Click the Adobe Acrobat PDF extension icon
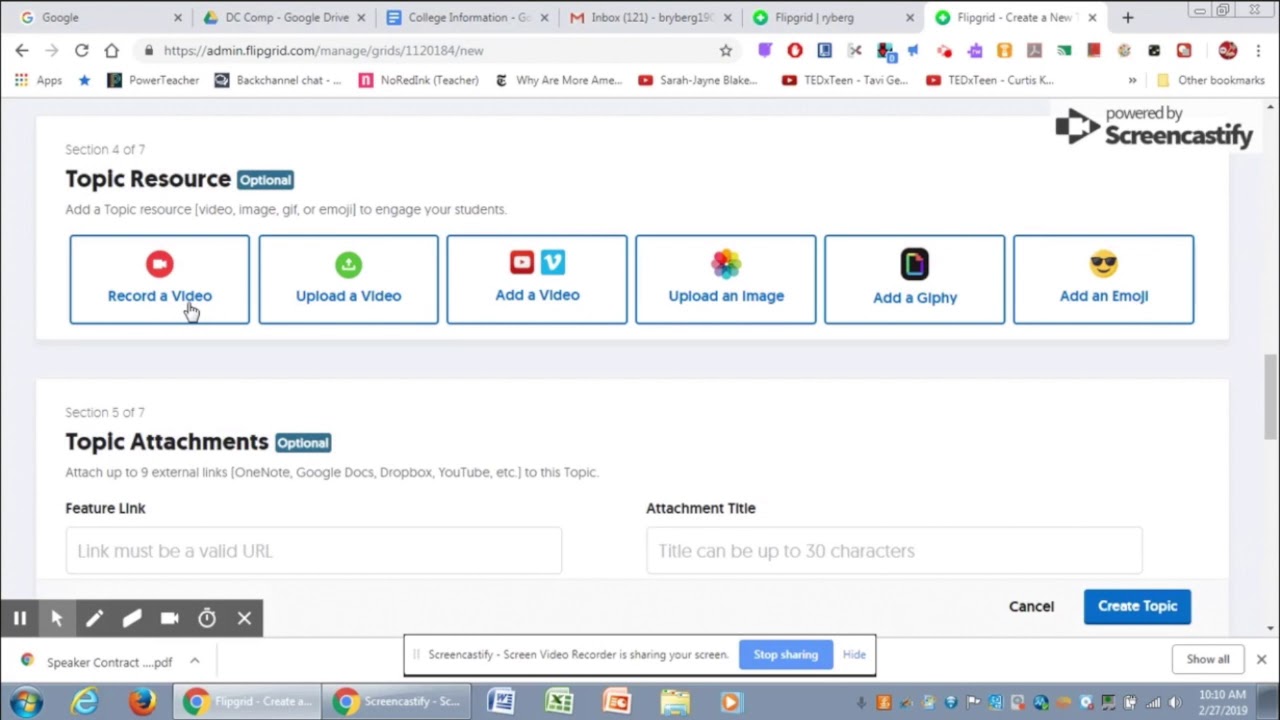Screen dimensions: 1280x720 (1034, 50)
